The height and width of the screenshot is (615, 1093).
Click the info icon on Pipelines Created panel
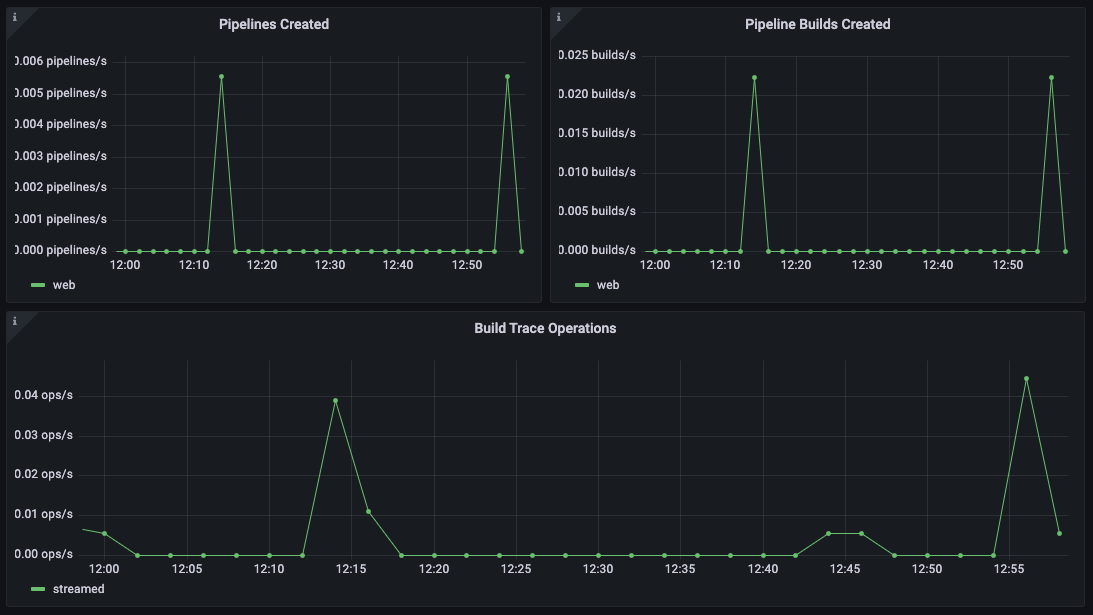[13, 15]
